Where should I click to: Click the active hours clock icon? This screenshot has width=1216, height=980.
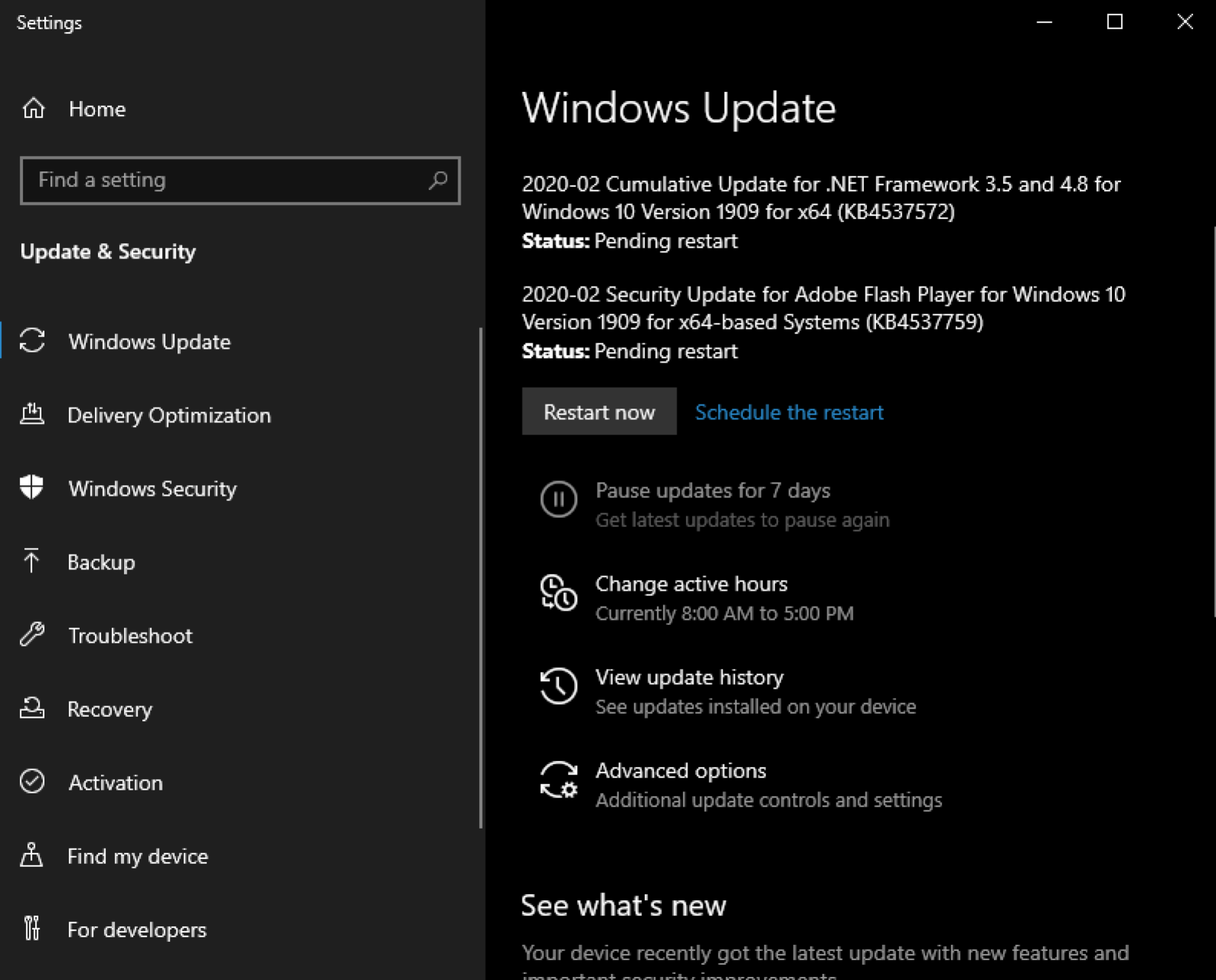click(x=558, y=593)
